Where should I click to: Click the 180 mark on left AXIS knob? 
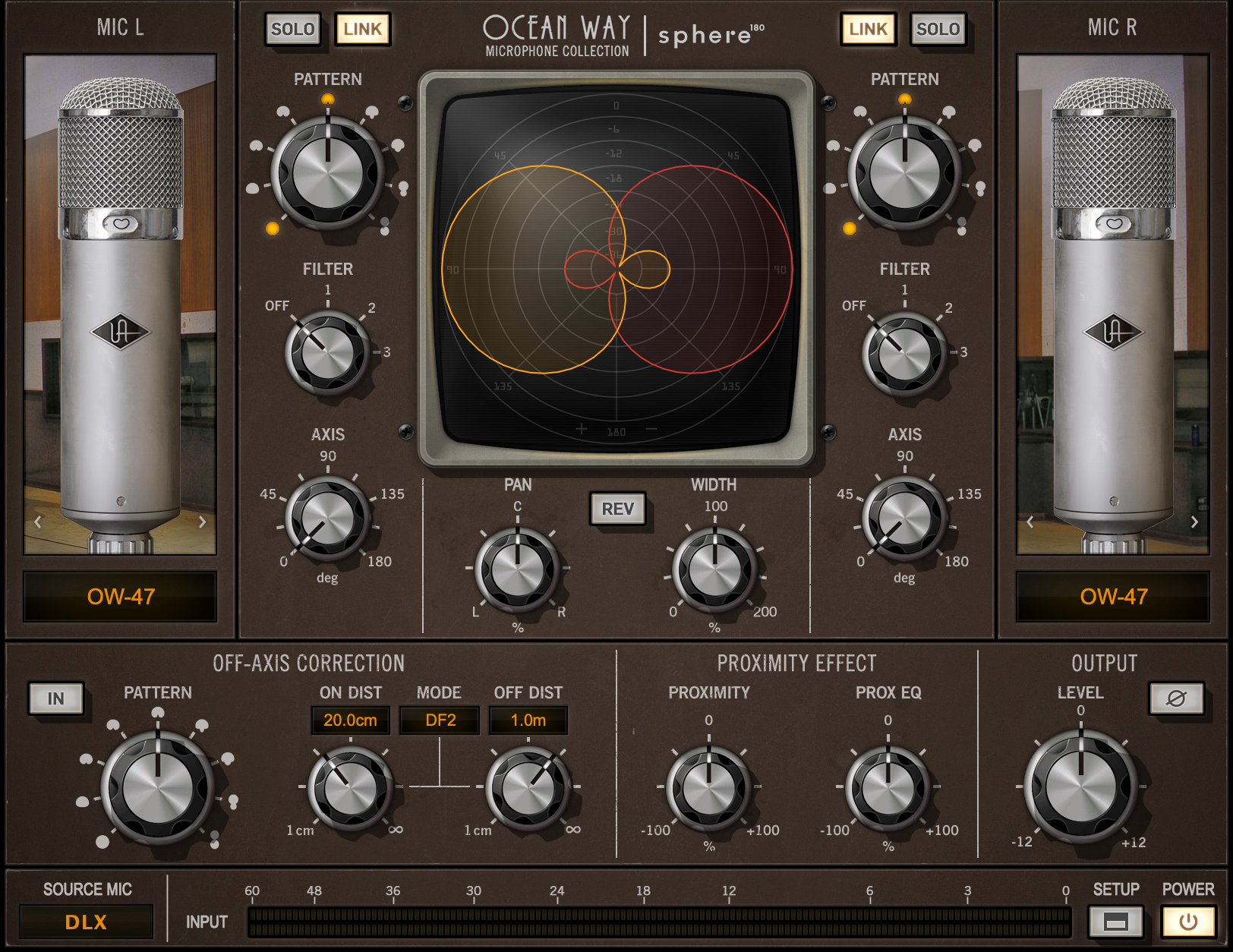pos(380,562)
